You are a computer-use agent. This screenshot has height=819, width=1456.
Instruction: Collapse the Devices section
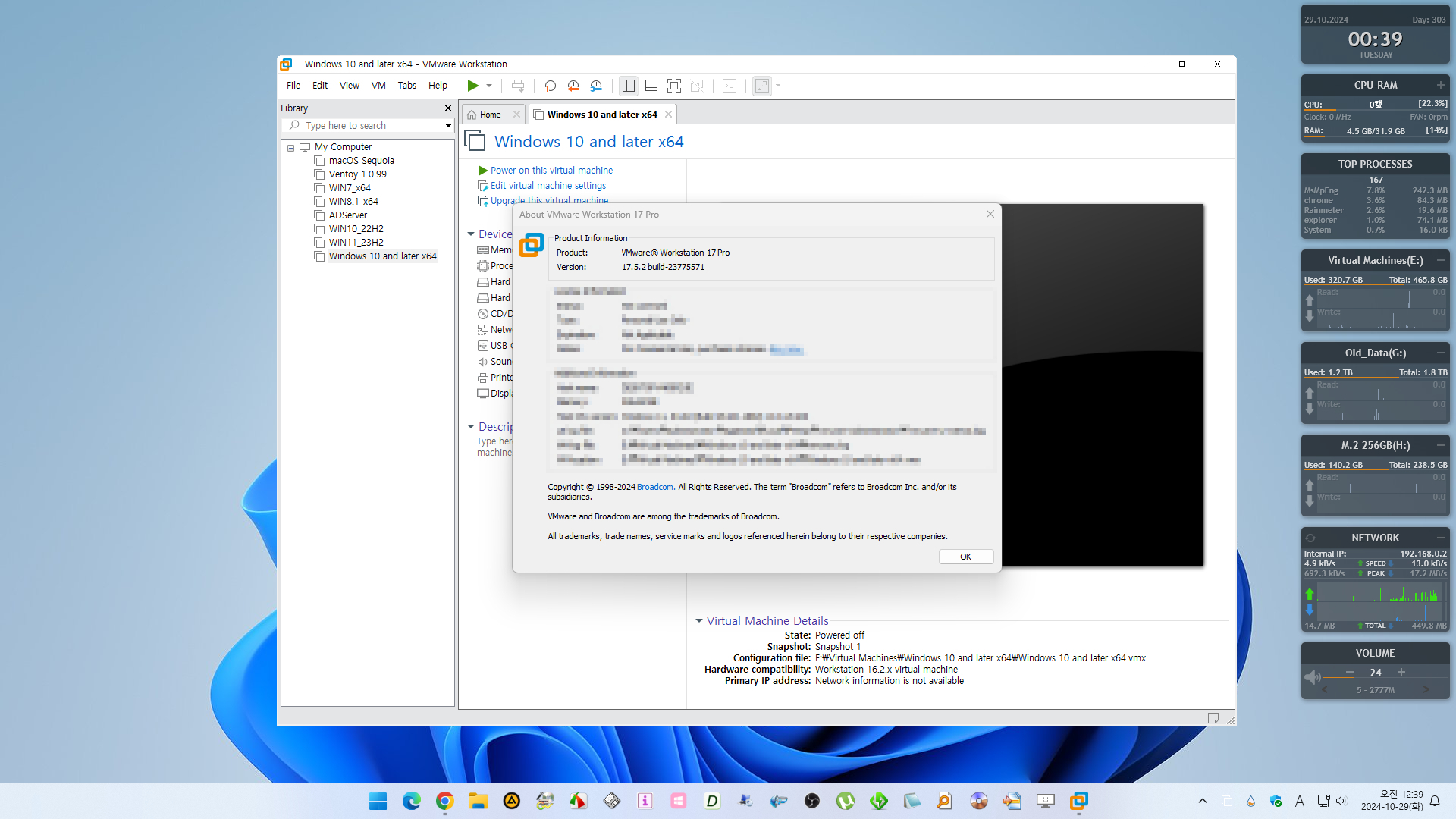click(x=471, y=234)
